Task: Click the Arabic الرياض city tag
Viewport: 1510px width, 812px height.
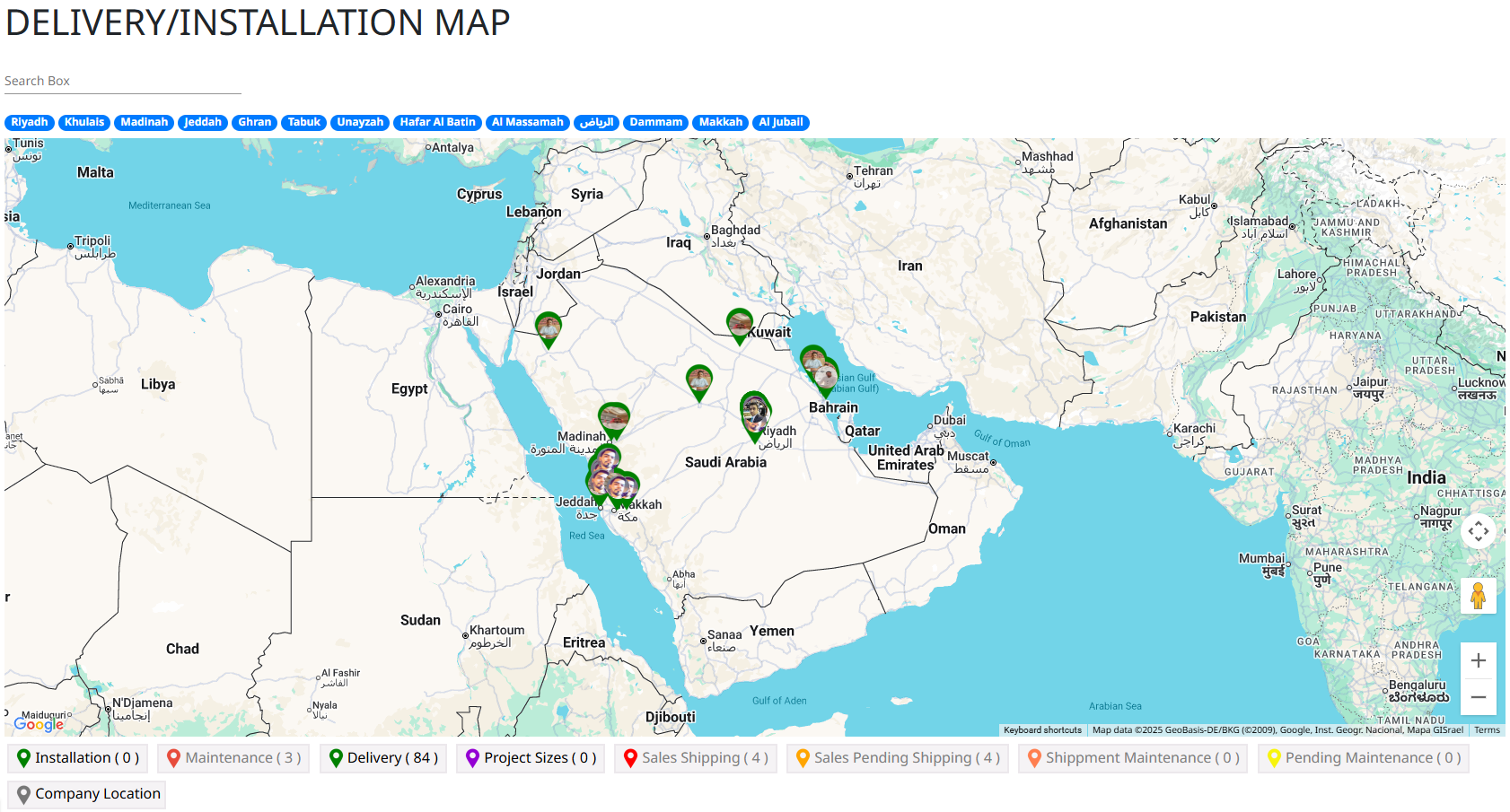Action: tap(596, 122)
